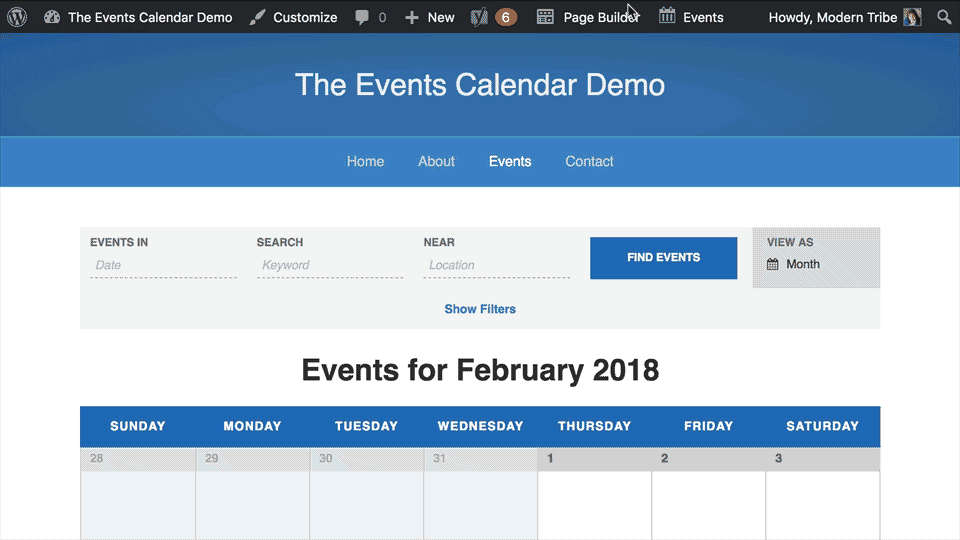960x540 pixels.
Task: Click the Sunday column header
Action: pyautogui.click(x=138, y=426)
